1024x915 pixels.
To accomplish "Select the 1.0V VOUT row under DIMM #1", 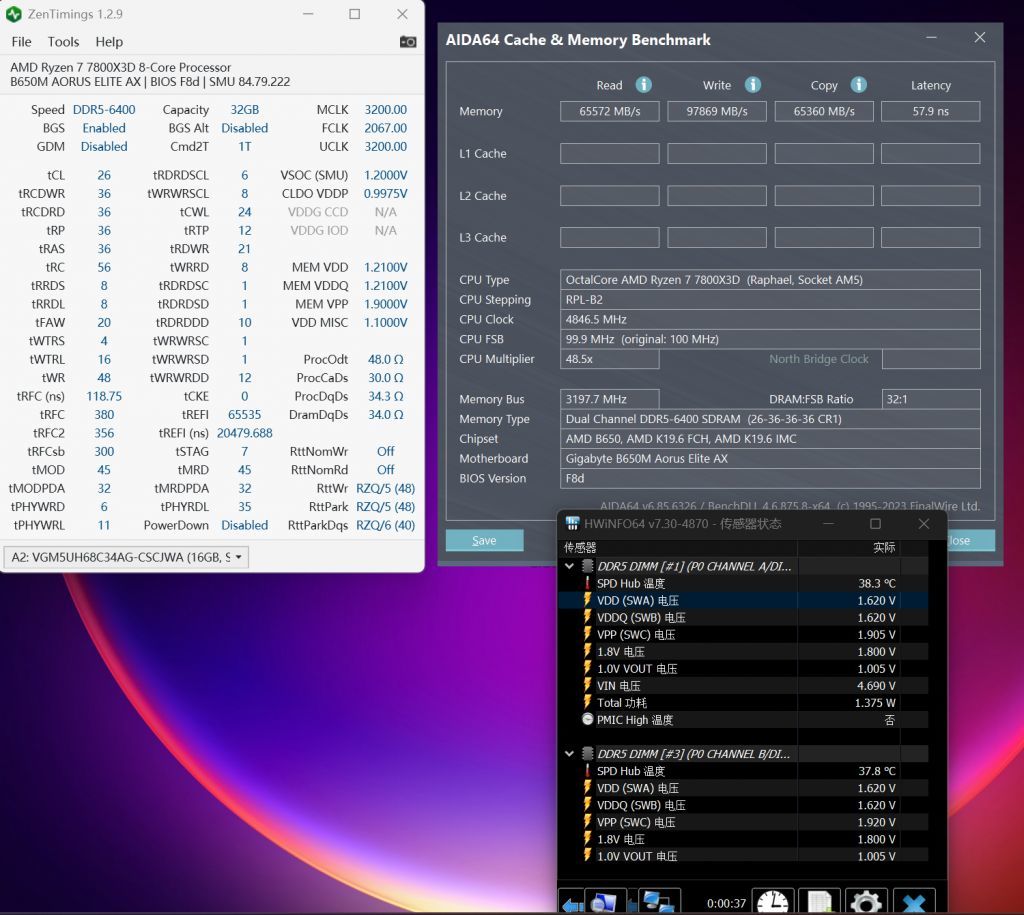I will coord(743,668).
